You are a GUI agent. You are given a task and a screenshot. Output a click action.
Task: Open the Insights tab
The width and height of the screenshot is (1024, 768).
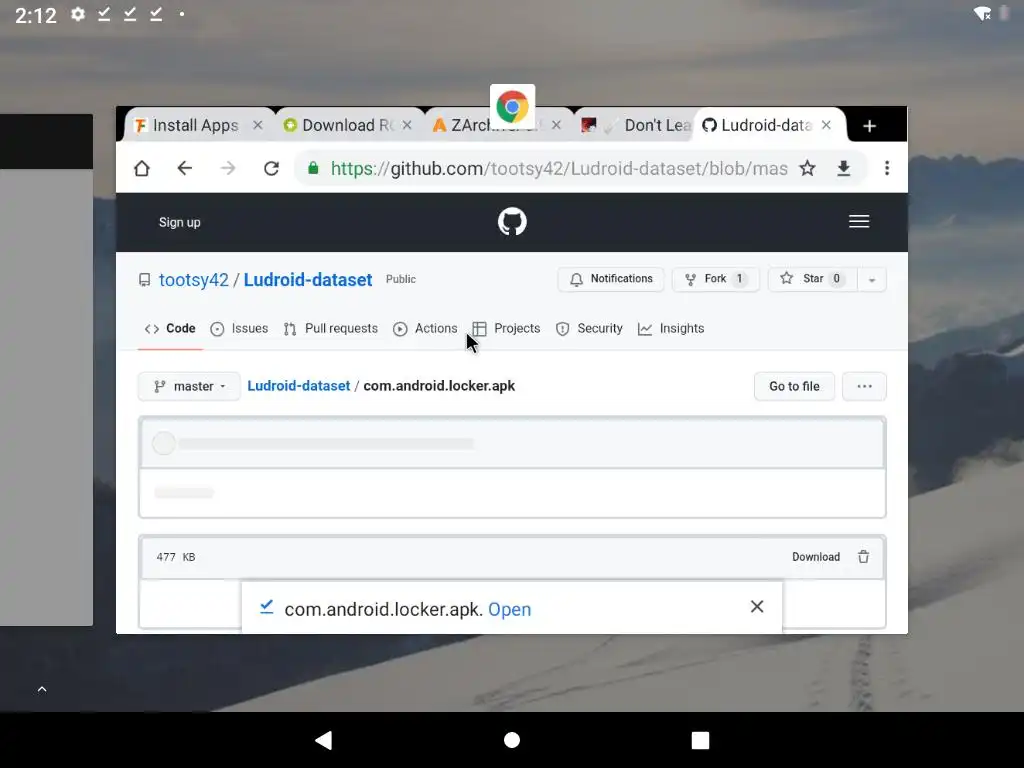pos(671,328)
